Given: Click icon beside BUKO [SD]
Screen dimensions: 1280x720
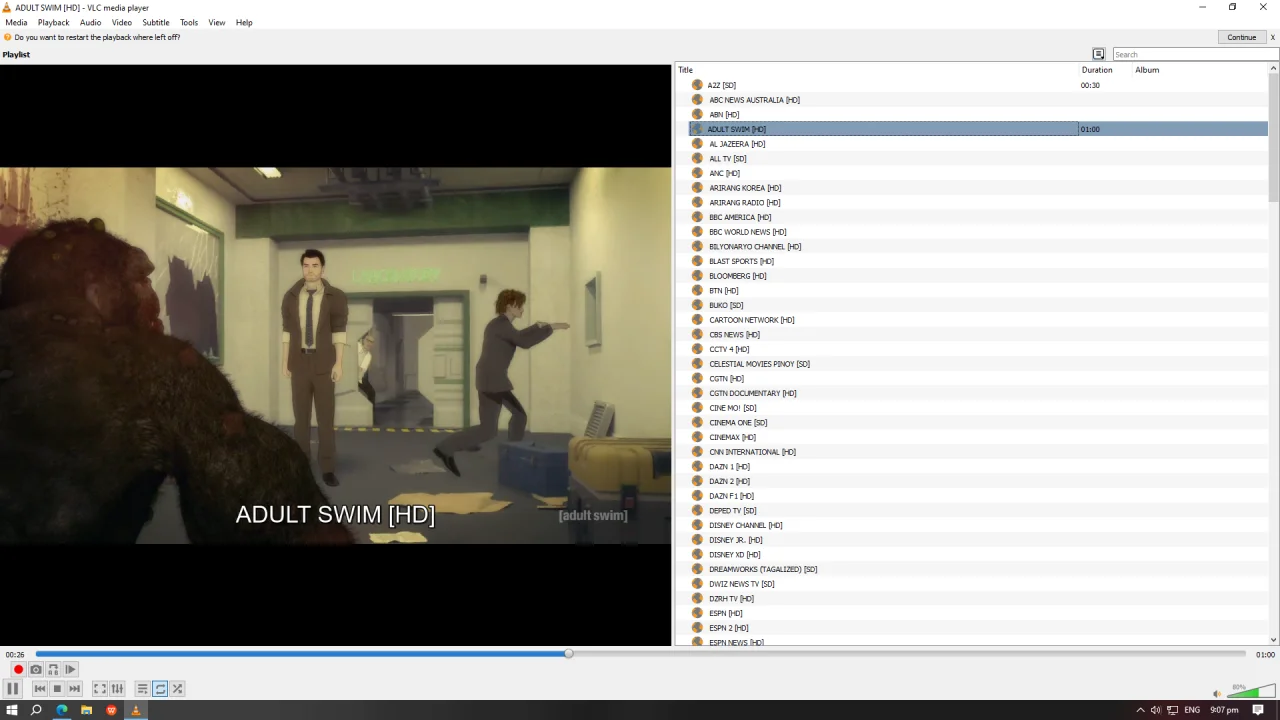Looking at the screenshot, I should point(698,305).
